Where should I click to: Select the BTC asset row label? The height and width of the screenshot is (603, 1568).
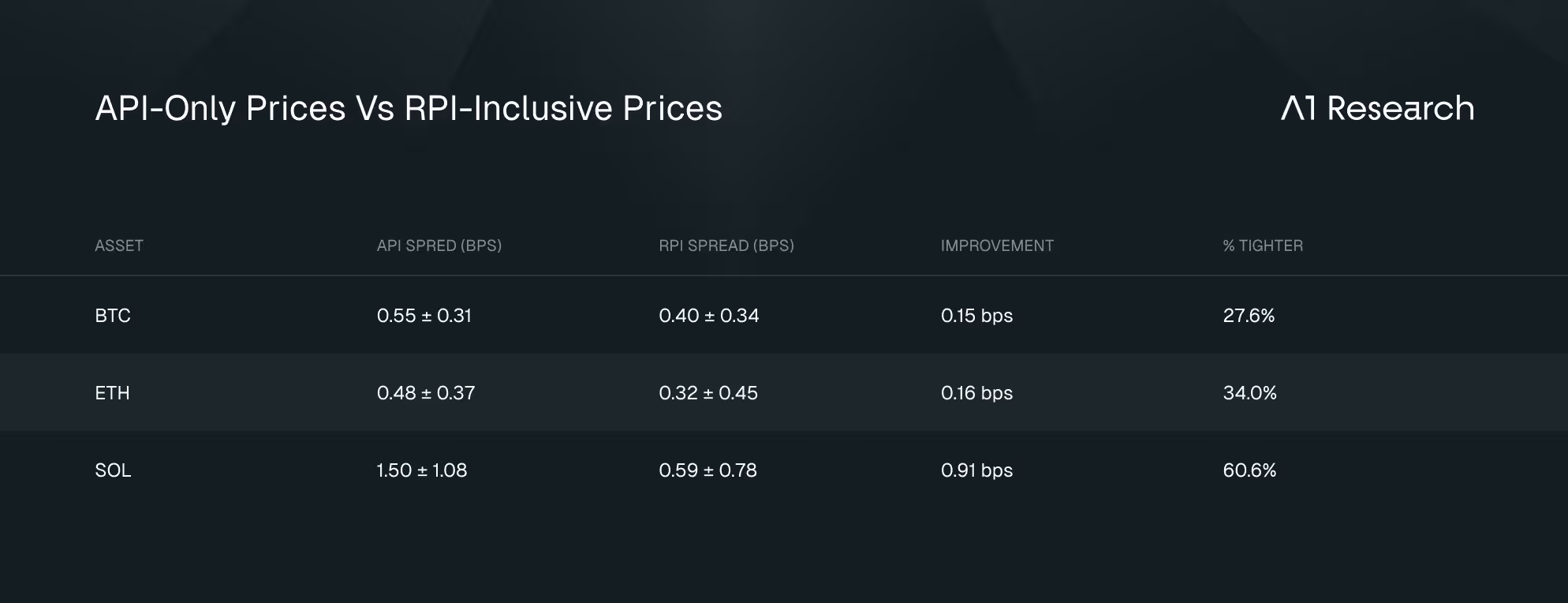[113, 316]
